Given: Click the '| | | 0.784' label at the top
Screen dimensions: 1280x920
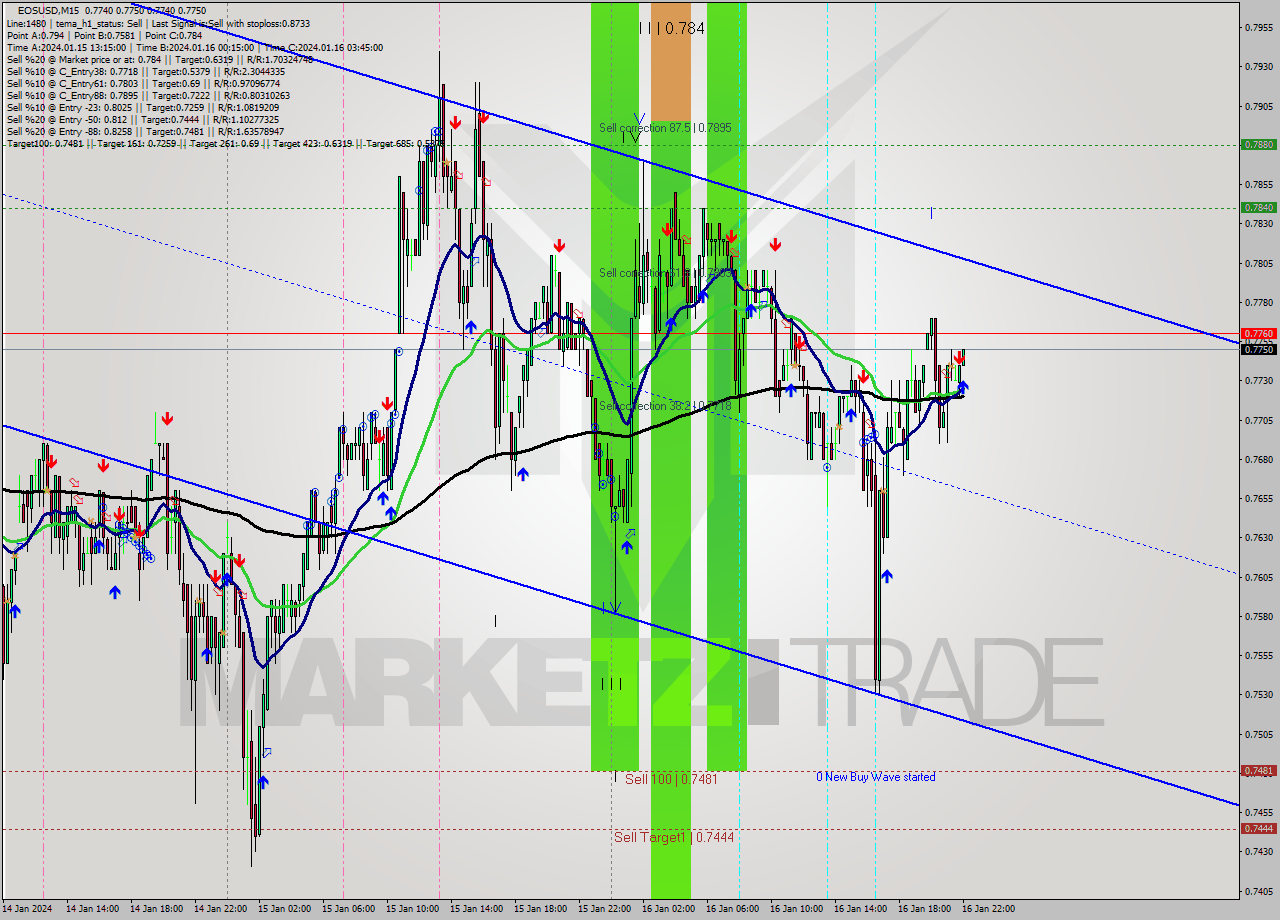Looking at the screenshot, I should click(672, 29).
